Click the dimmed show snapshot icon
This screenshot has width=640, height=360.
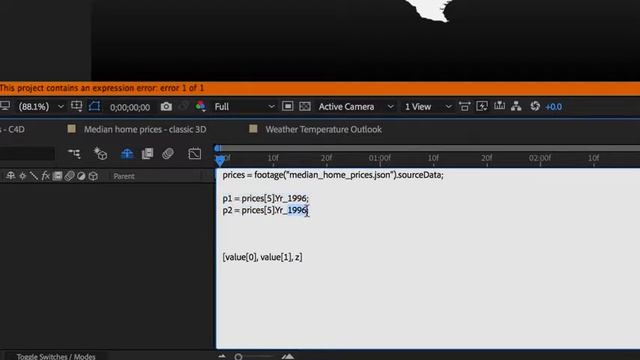pos(184,107)
